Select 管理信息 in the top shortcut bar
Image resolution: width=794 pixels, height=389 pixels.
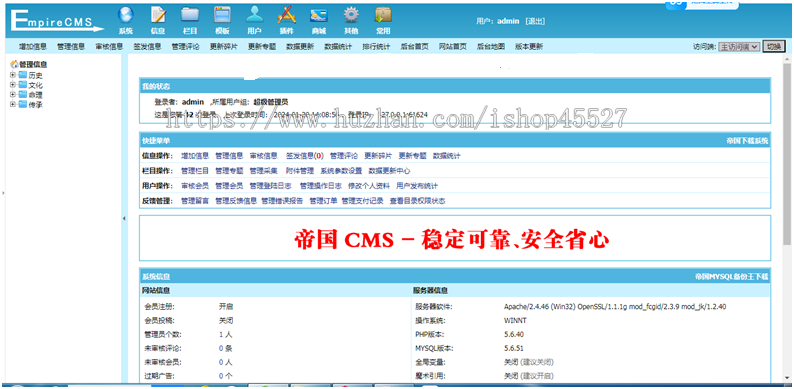71,47
